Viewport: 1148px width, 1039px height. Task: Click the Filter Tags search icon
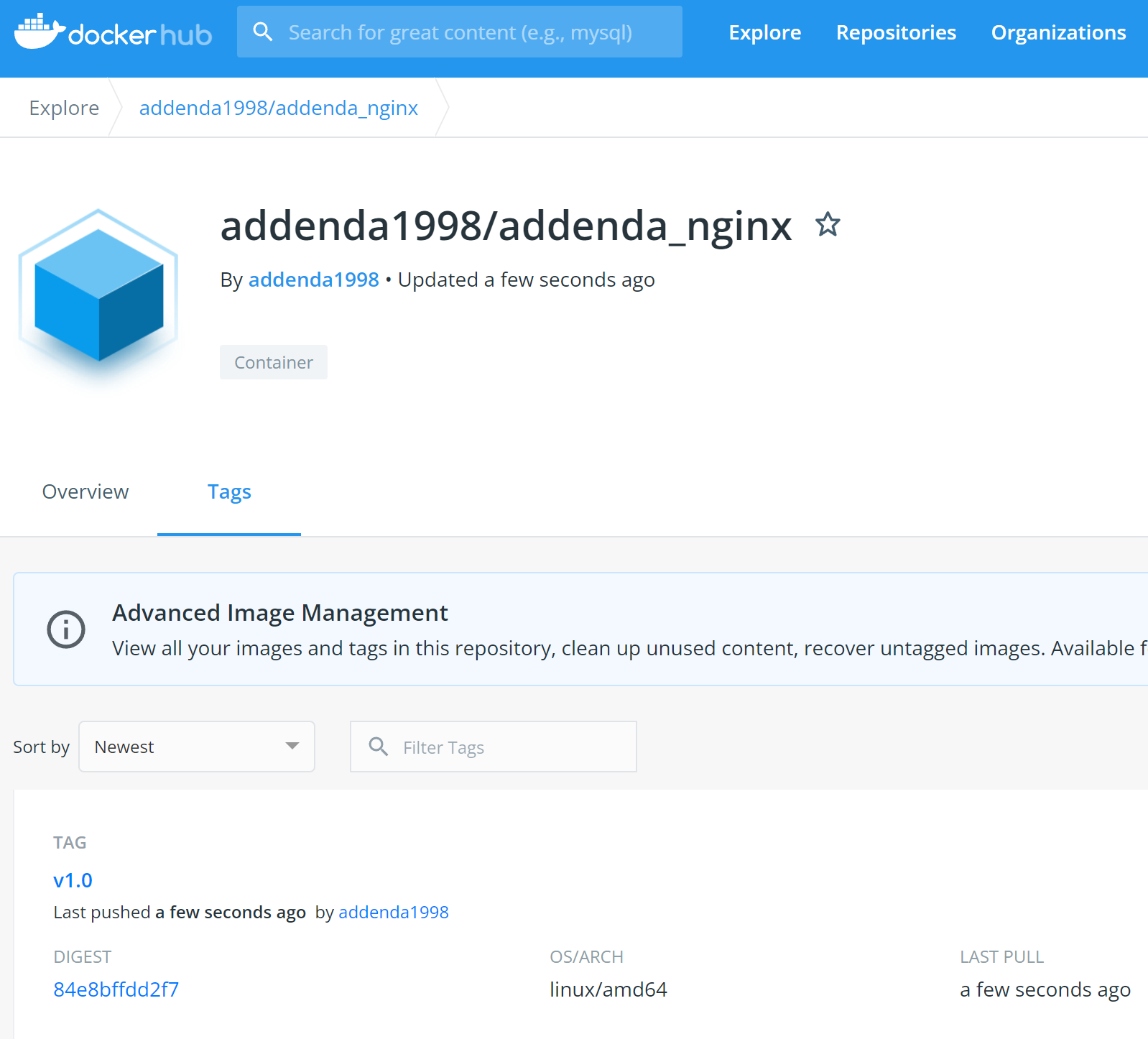point(379,747)
